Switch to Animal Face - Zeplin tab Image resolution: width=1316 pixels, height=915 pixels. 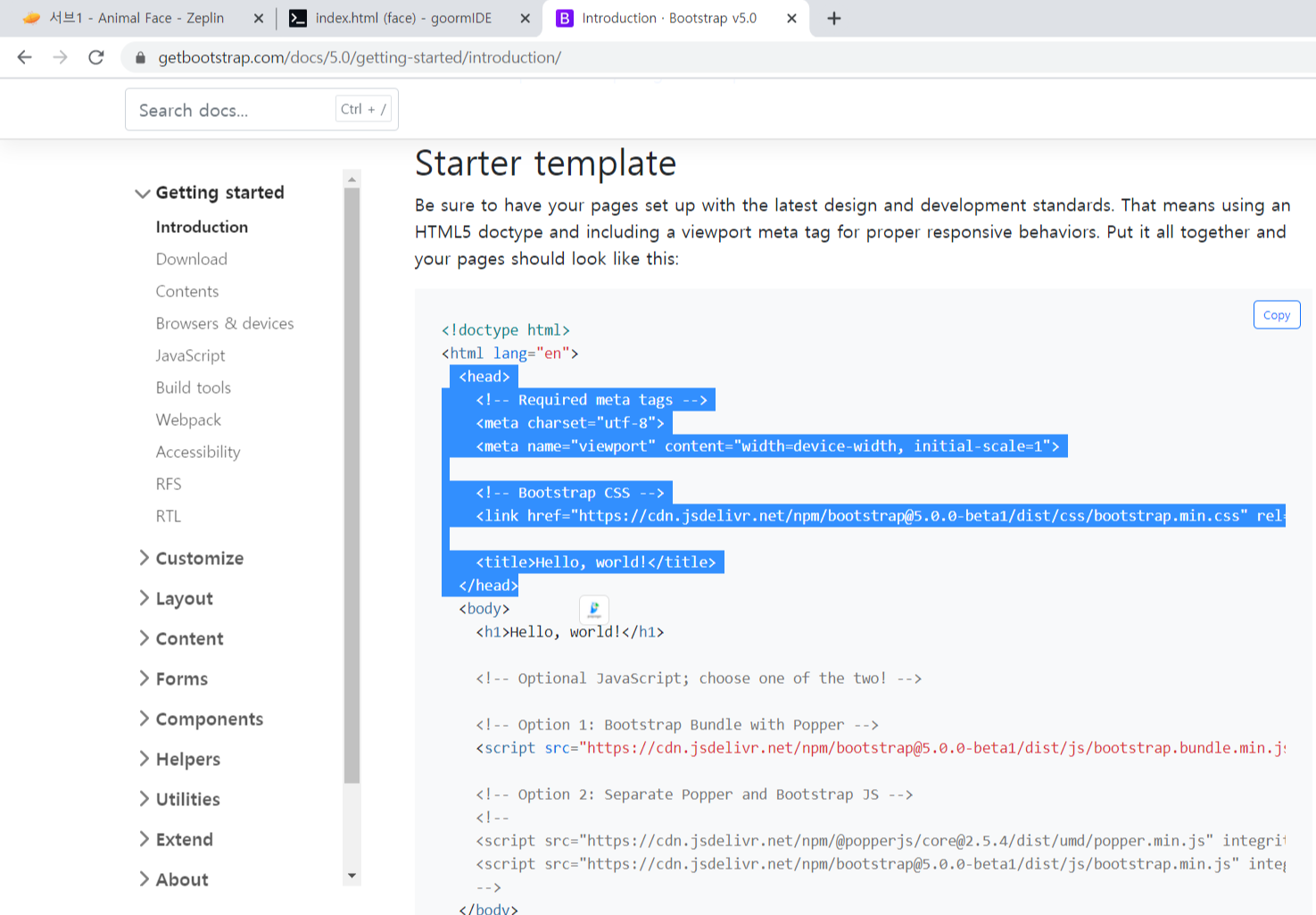137,18
